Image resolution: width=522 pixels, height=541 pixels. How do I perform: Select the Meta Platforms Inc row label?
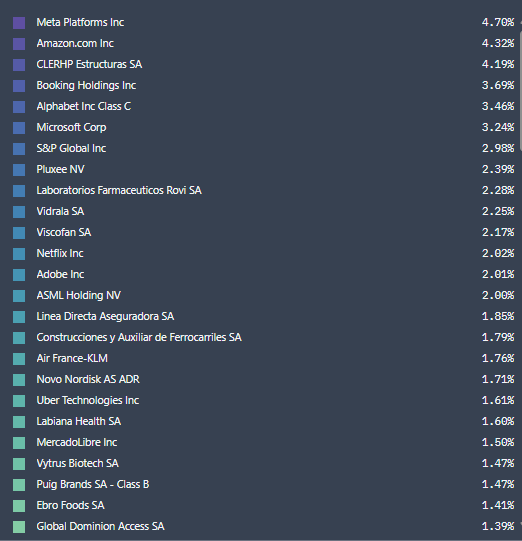pyautogui.click(x=80, y=22)
